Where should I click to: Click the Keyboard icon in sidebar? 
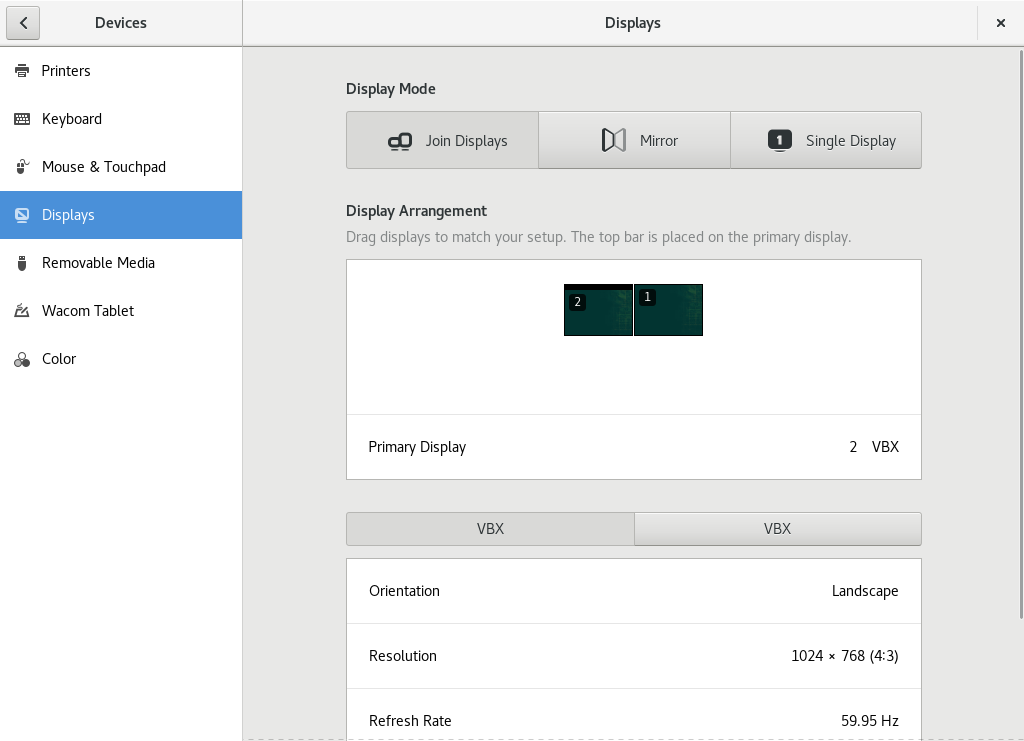click(22, 119)
